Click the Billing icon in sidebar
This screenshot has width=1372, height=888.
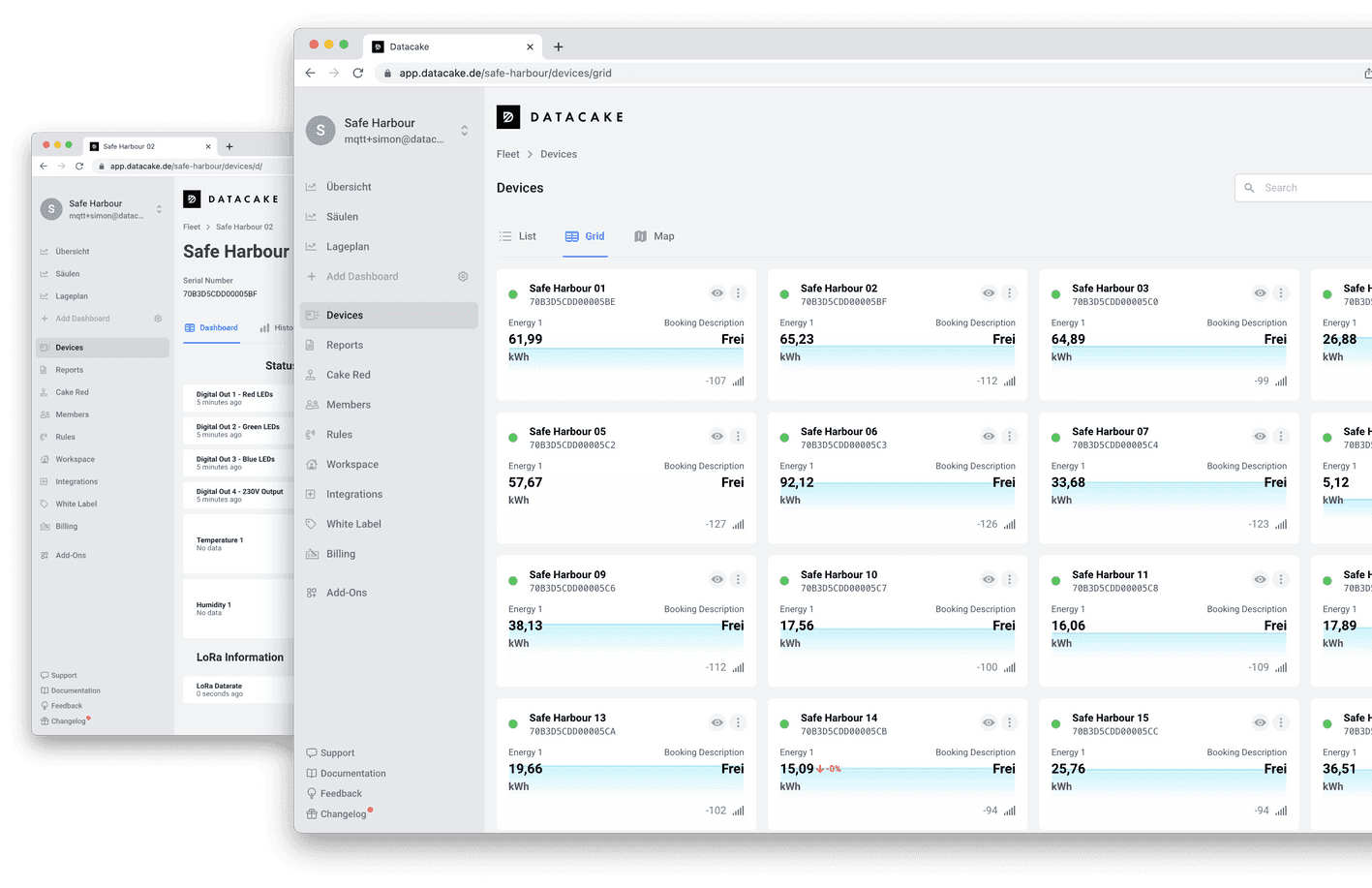[x=312, y=554]
